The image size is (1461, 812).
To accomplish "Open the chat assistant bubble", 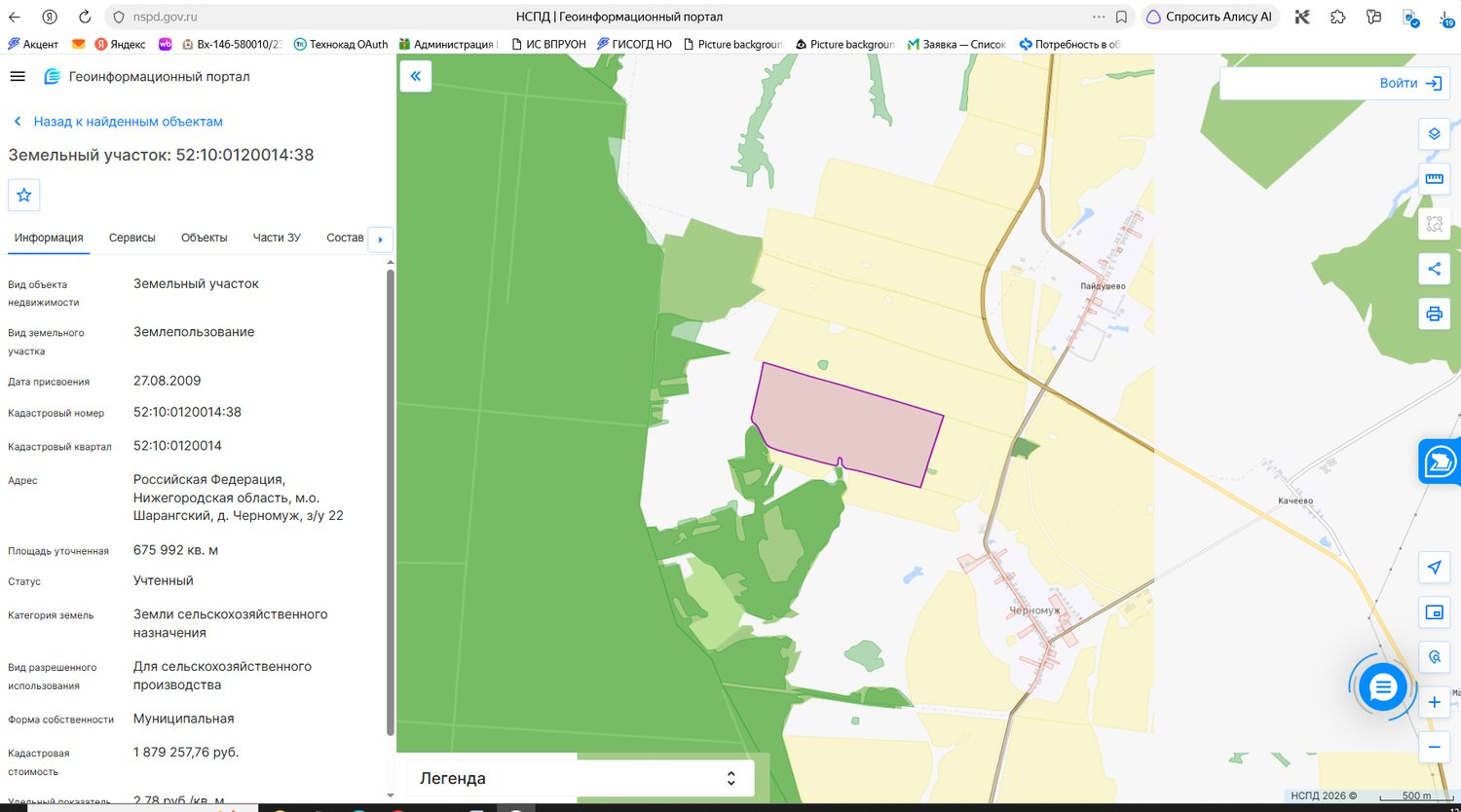I will tap(1382, 687).
